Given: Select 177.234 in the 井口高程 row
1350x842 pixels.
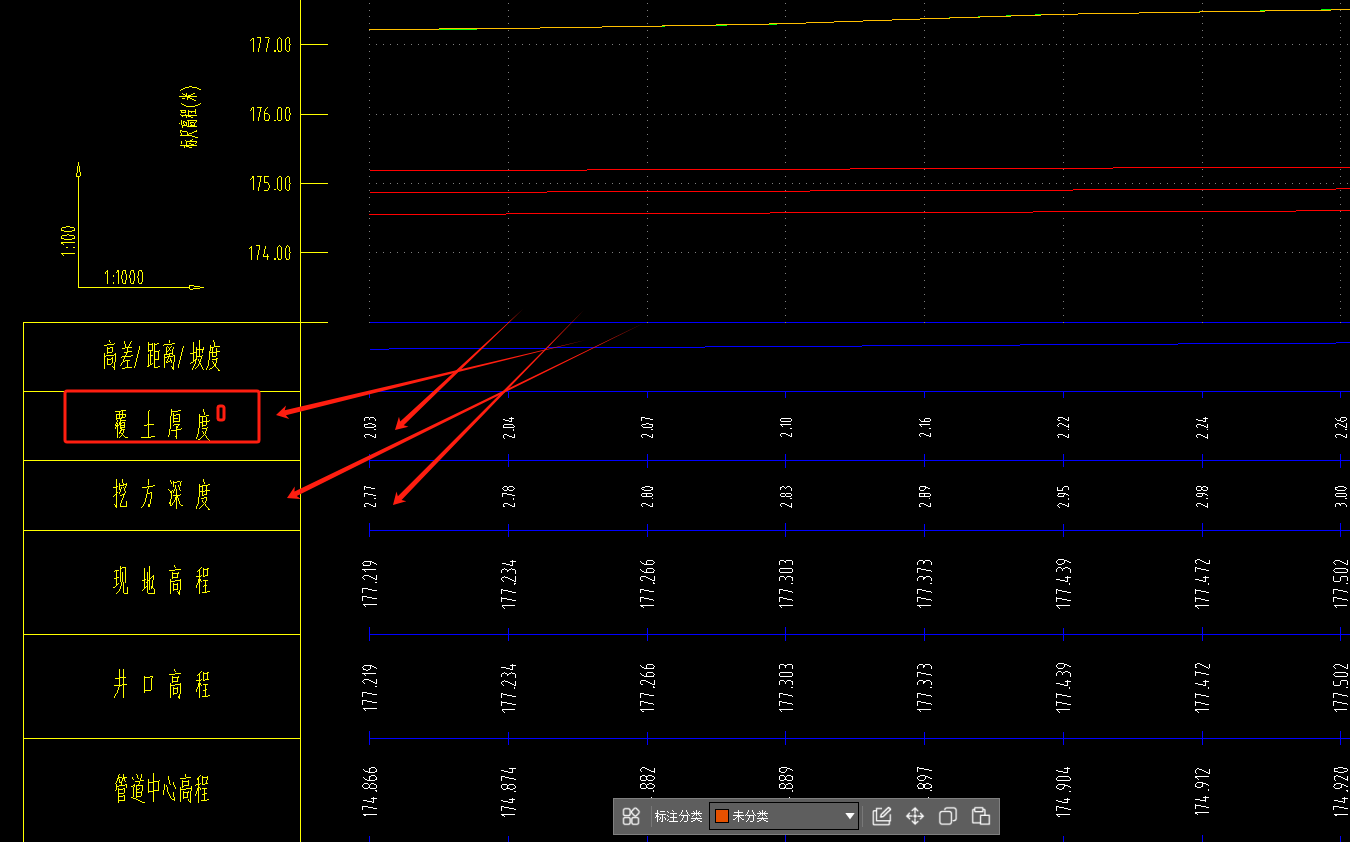Looking at the screenshot, I should [x=509, y=687].
